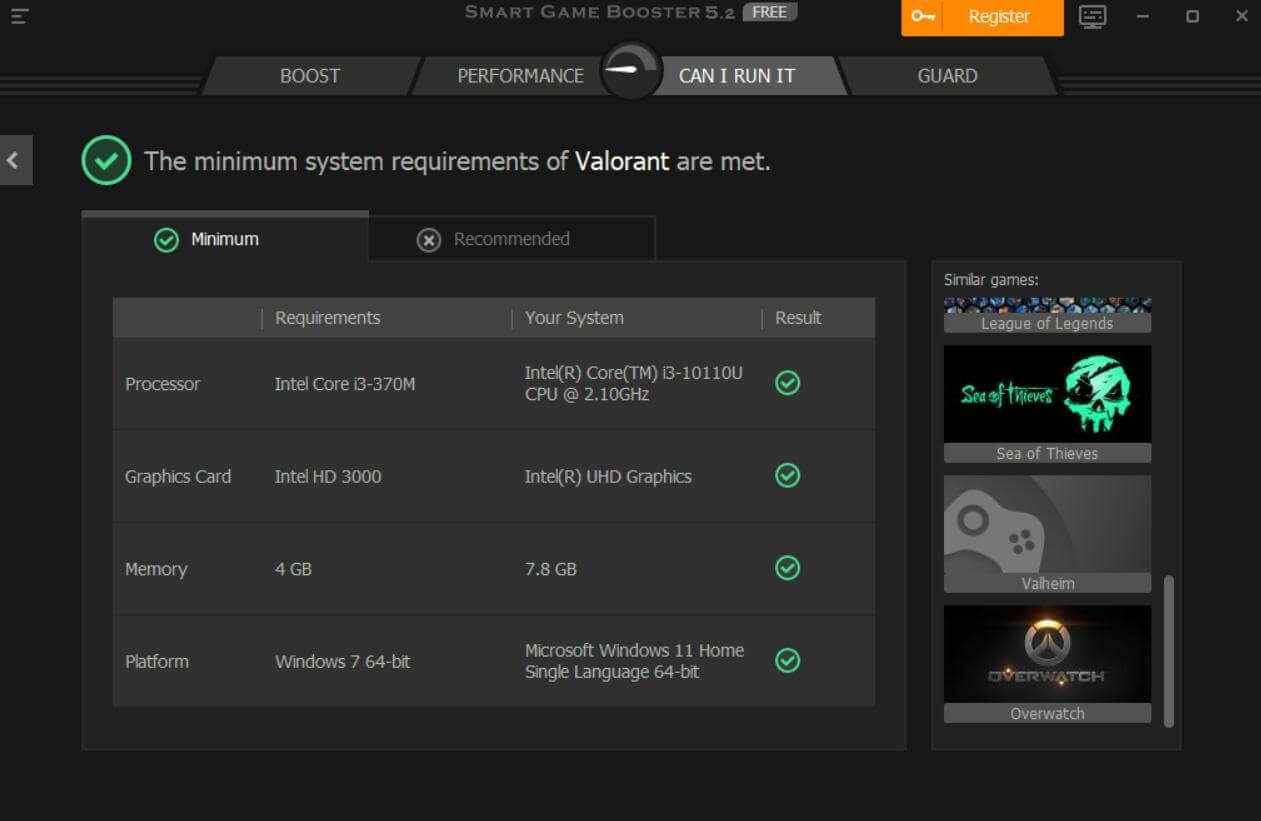This screenshot has height=821, width=1261.
Task: Click the Graphics Card result checkmark
Action: [788, 476]
